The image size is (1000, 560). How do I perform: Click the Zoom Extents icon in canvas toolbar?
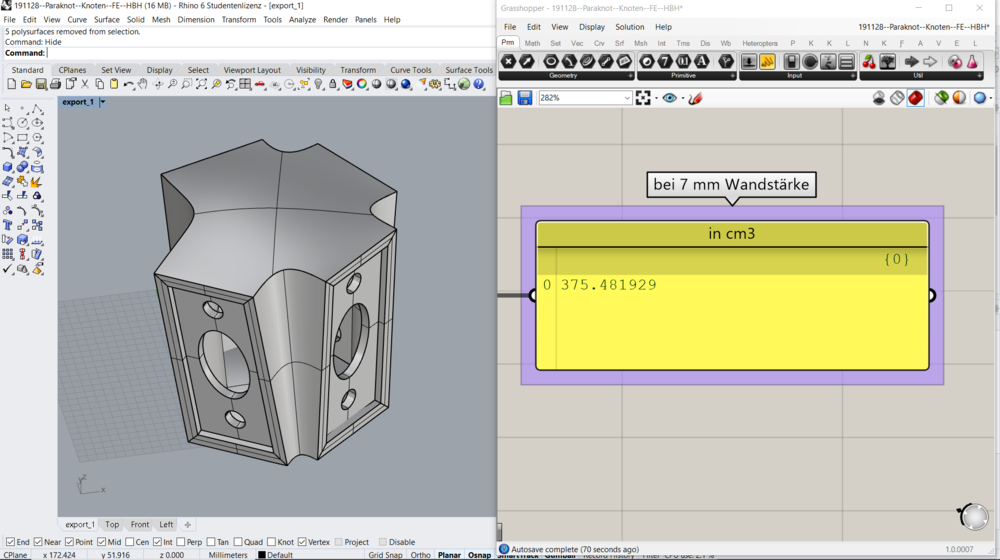pyautogui.click(x=643, y=98)
